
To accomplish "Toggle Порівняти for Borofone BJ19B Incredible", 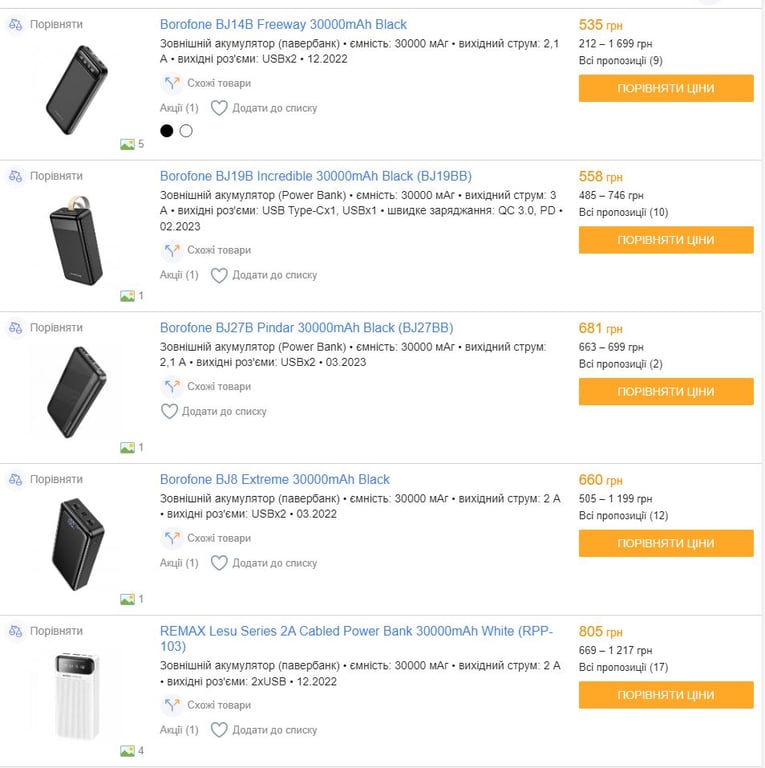I will pos(56,176).
